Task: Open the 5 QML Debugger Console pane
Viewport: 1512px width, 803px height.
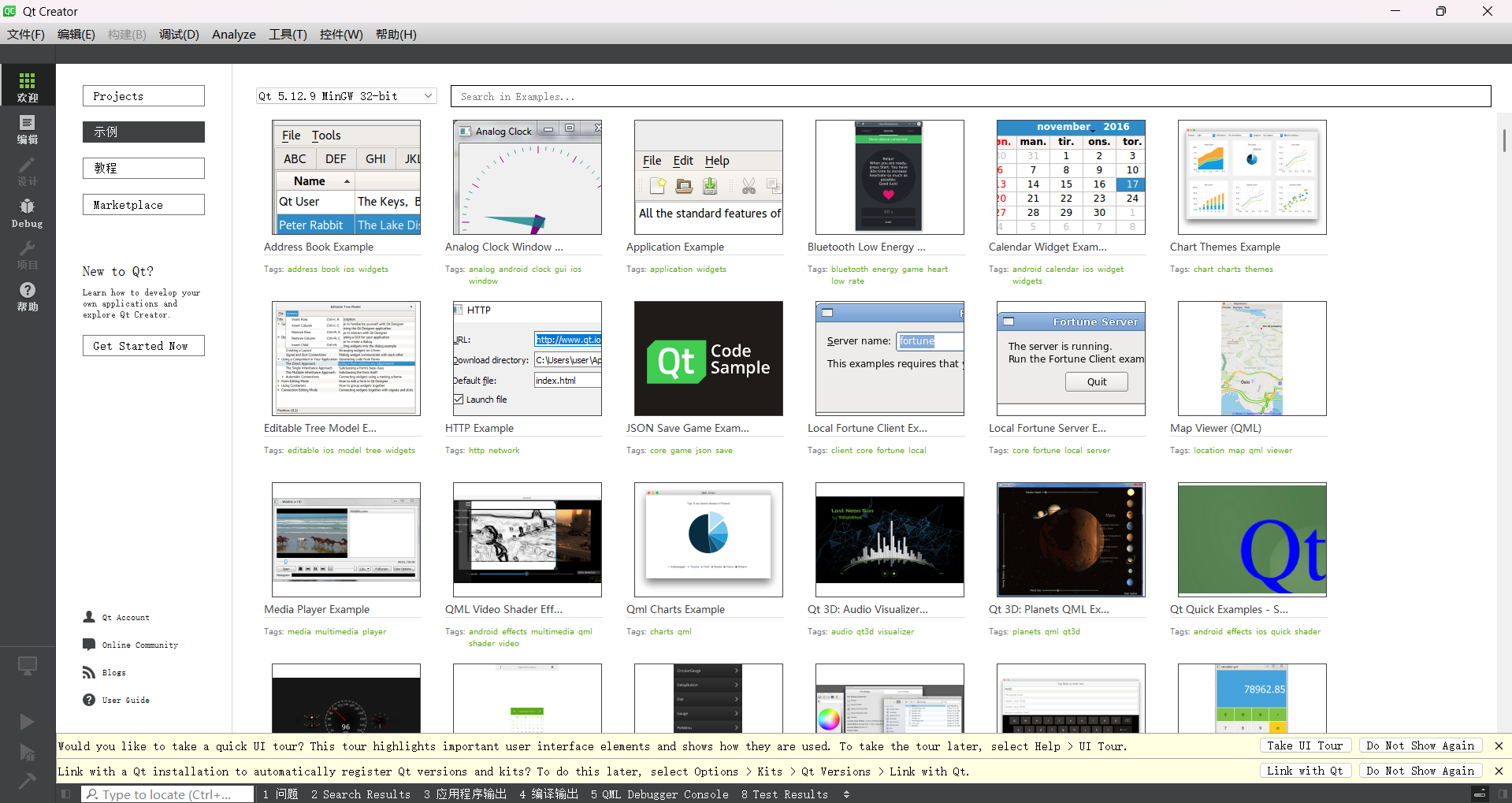Action: point(659,794)
